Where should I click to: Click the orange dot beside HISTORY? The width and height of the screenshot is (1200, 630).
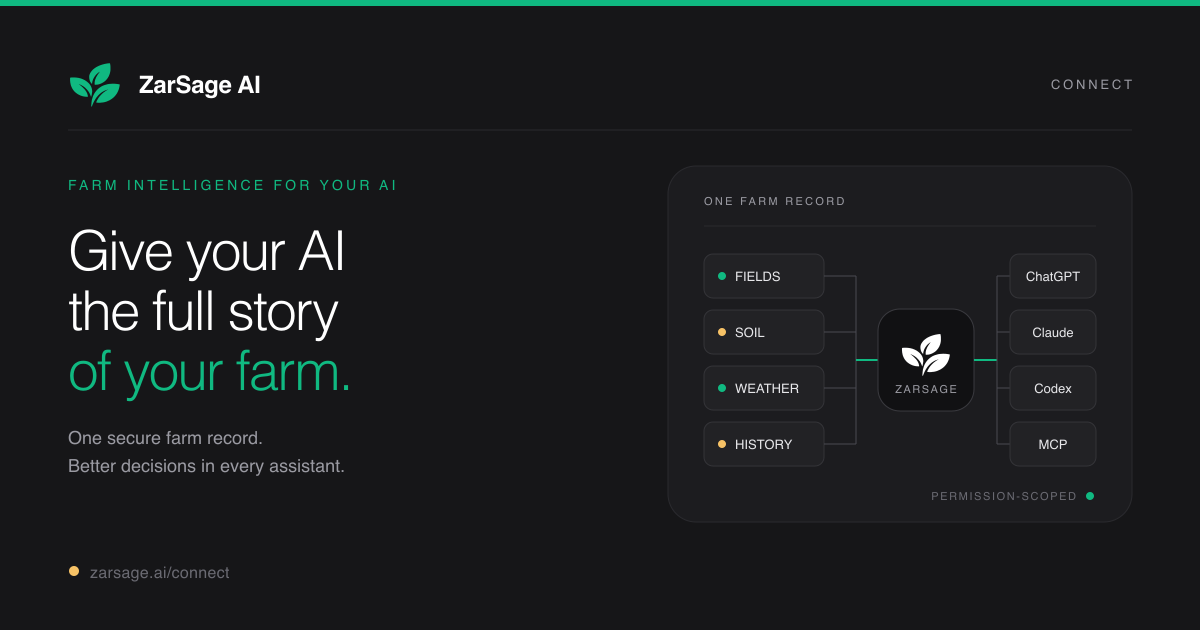point(722,444)
